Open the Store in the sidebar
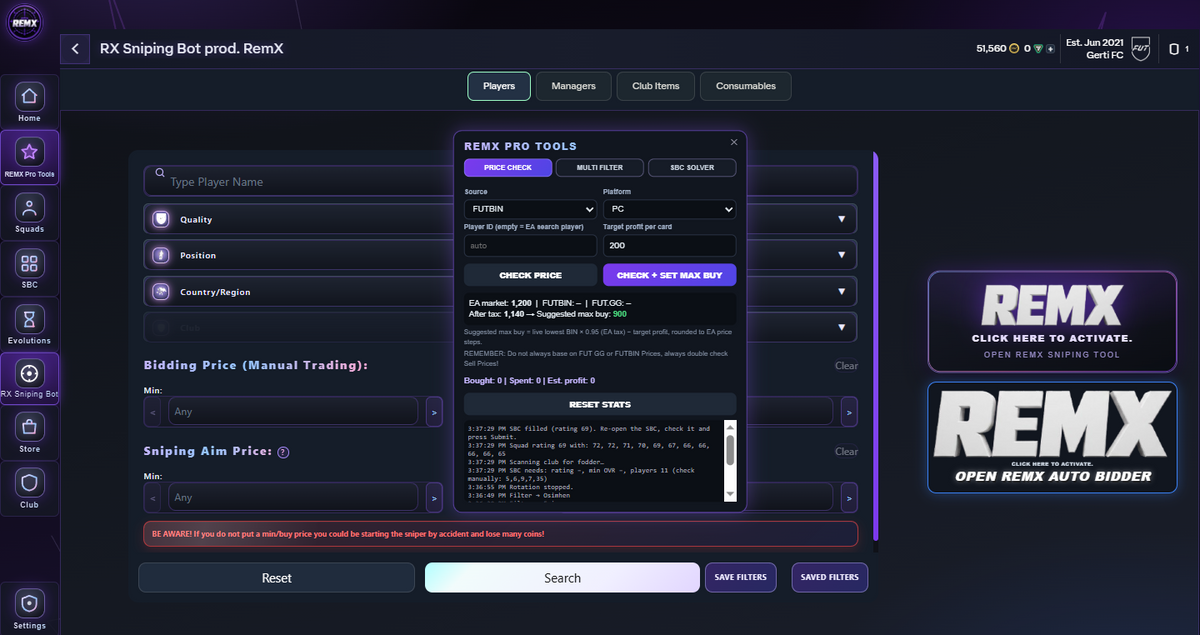 (x=29, y=434)
